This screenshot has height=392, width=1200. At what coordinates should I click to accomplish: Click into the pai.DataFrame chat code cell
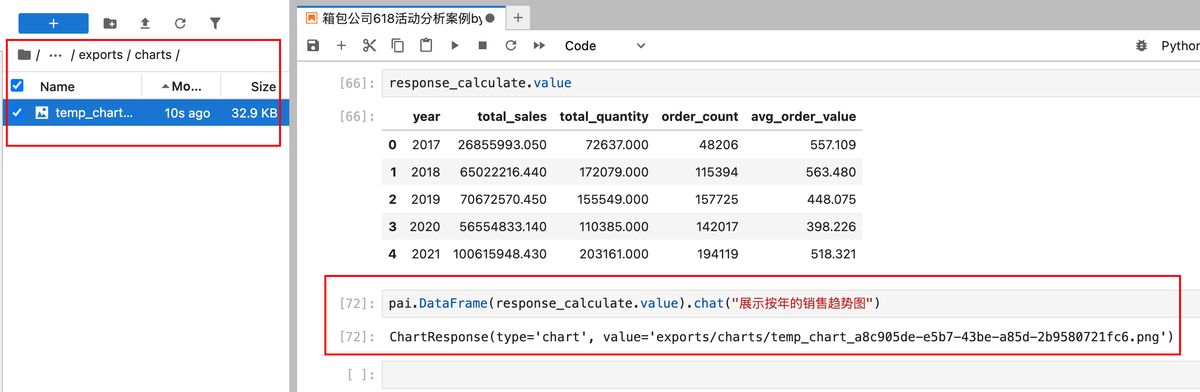pos(790,303)
